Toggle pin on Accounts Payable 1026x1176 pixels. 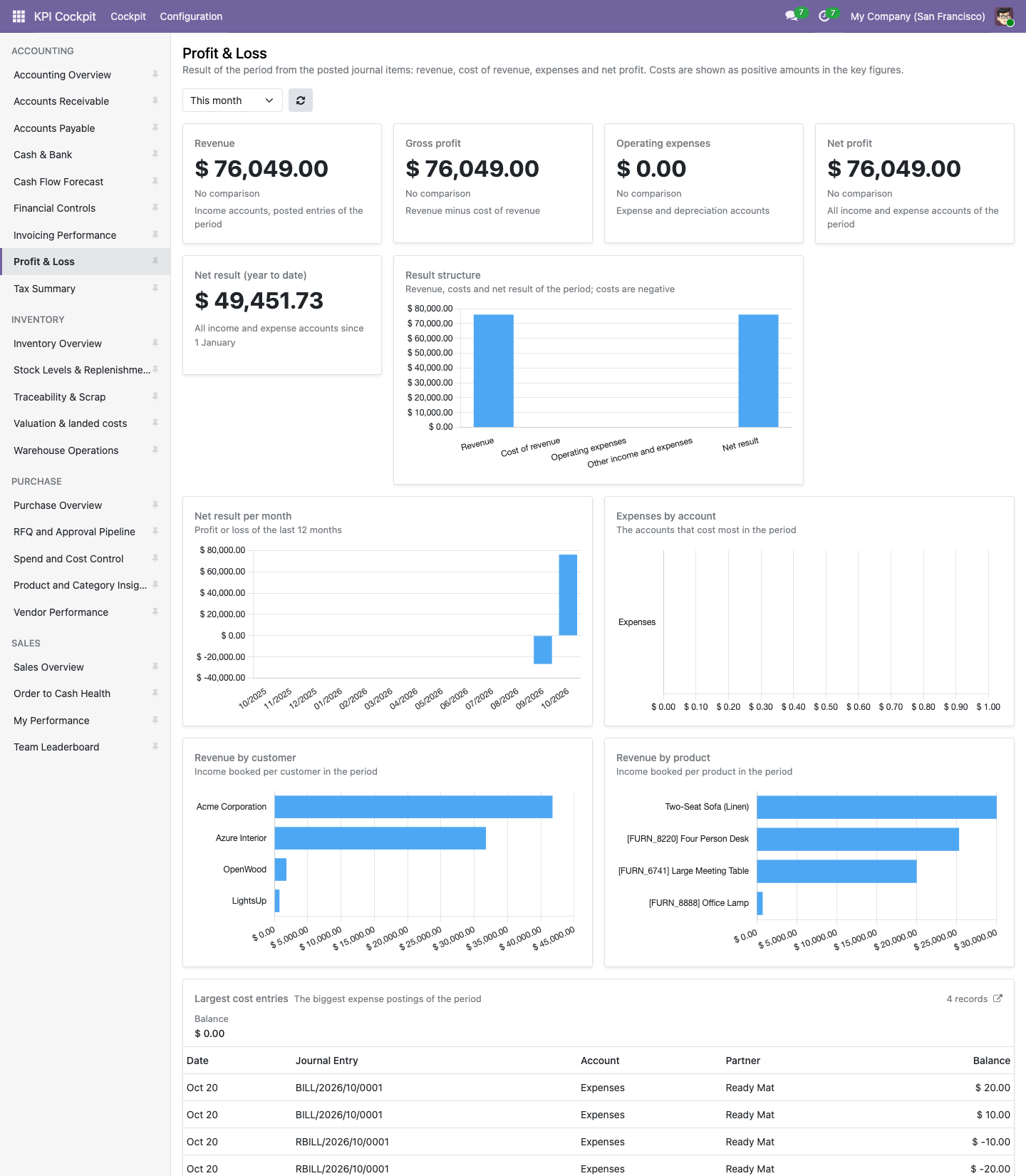pos(155,128)
